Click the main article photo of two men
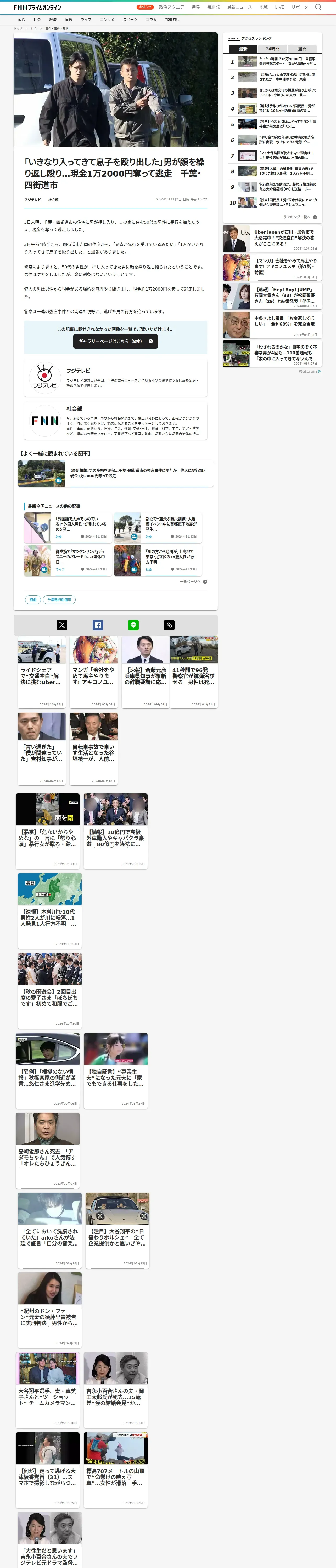Viewport: 336px width, 1568px height. point(116,89)
